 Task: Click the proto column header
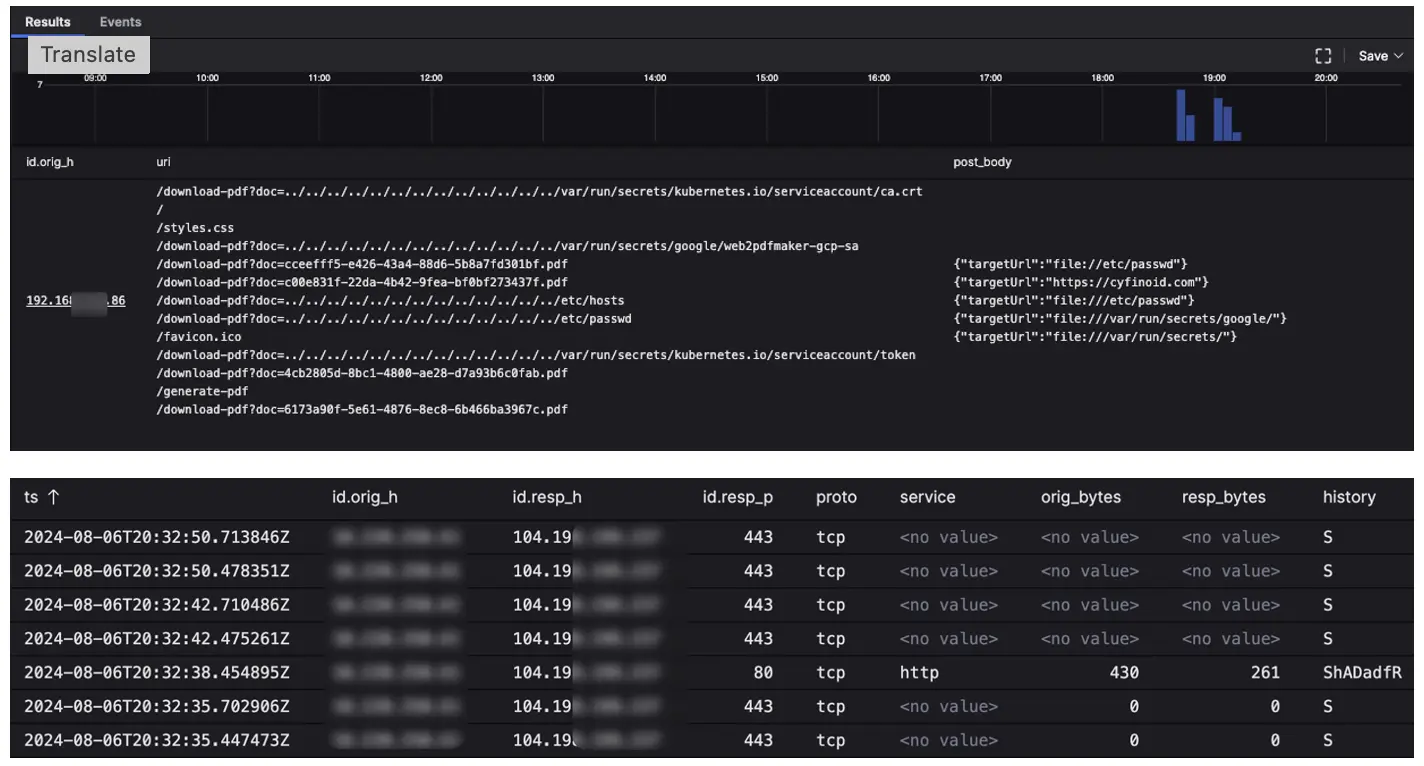(x=836, y=497)
